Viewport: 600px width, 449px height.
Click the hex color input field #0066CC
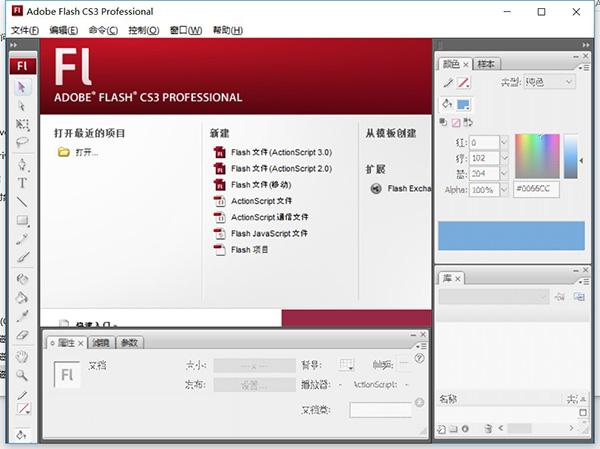coord(535,189)
